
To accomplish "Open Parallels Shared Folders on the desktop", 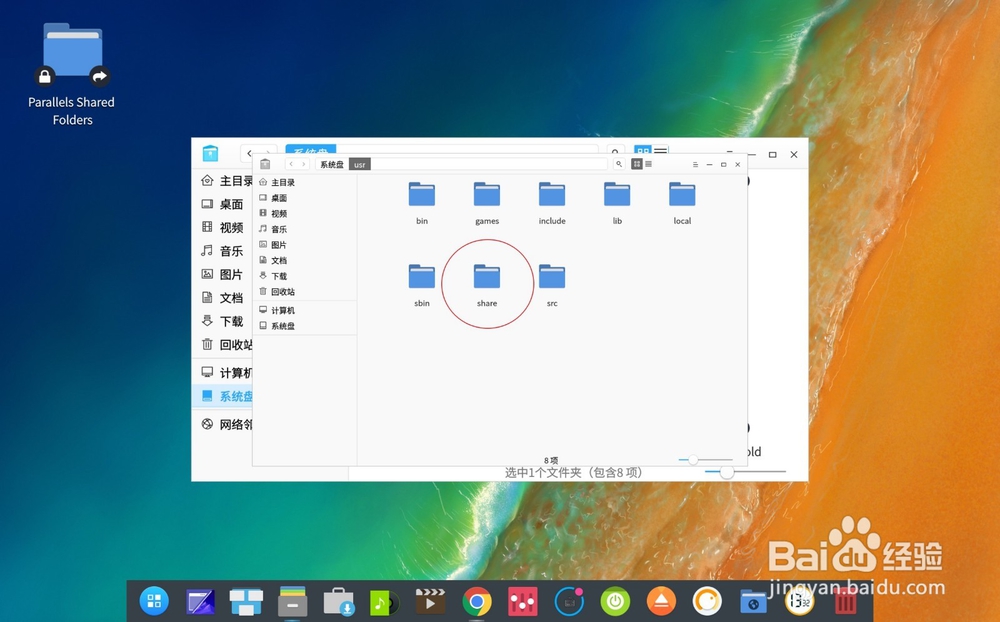I will [71, 50].
